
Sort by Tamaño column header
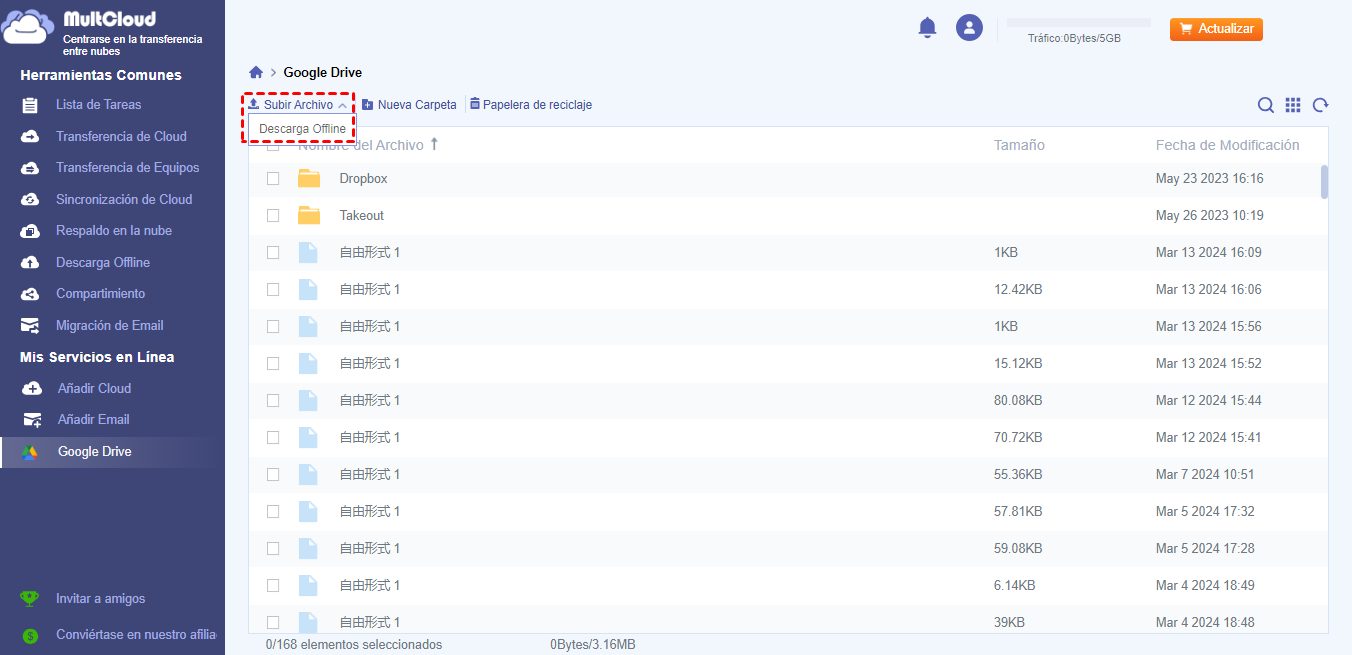pos(1019,145)
